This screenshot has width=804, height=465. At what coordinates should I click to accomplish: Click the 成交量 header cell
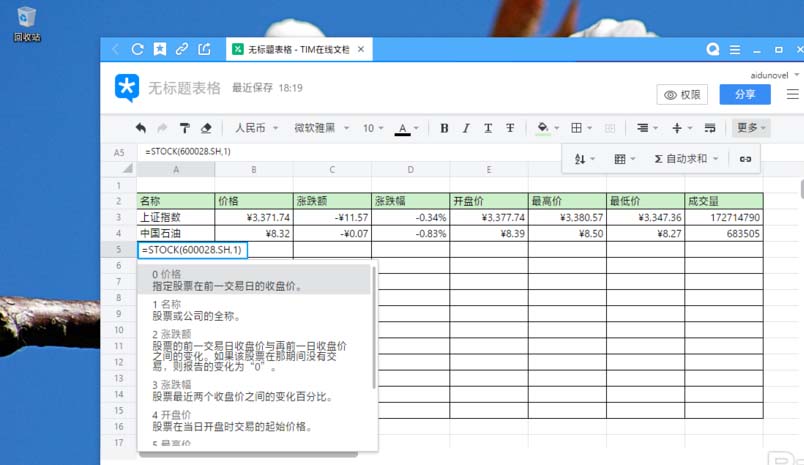coord(723,201)
